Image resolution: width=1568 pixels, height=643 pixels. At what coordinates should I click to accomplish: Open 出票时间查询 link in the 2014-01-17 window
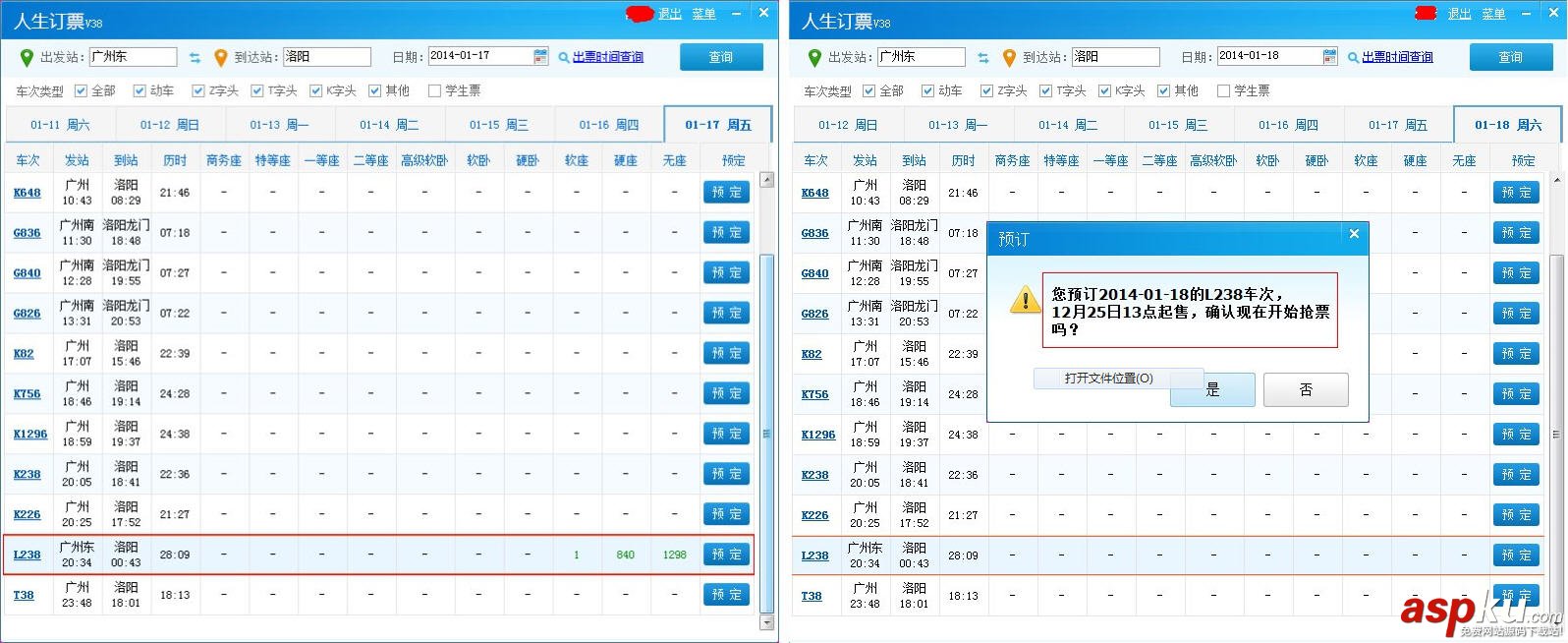click(x=608, y=57)
